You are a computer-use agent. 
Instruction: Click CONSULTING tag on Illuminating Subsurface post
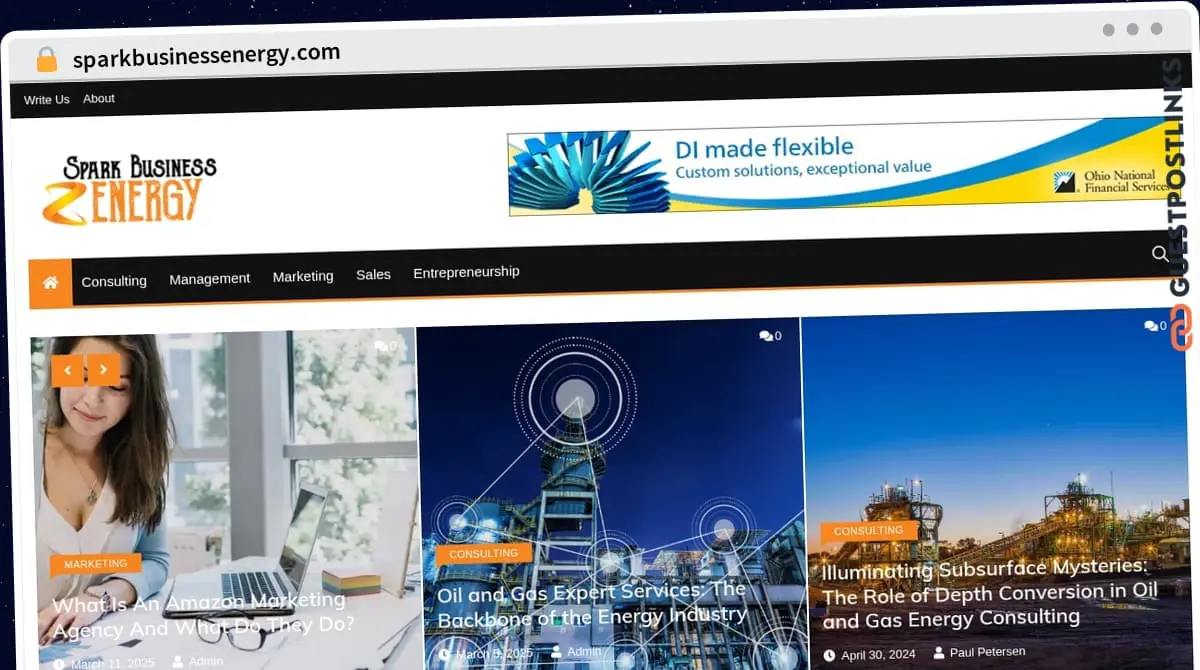click(868, 531)
